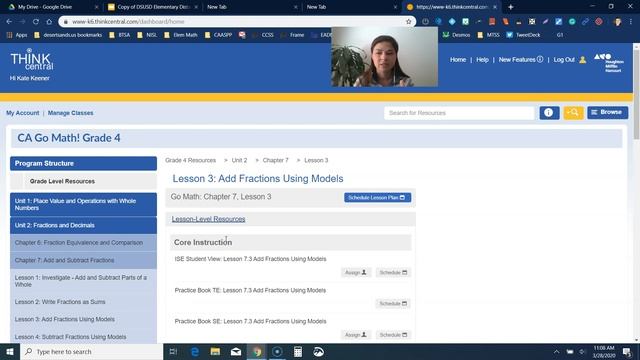640x360 pixels.
Task: Schedule Practice Book TE Lesson 7.3
Action: coord(393,304)
